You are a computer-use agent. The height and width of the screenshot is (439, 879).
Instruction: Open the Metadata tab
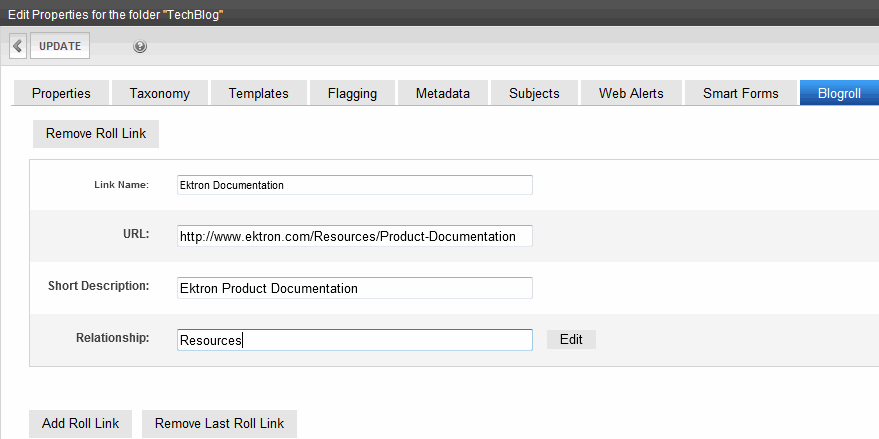(443, 93)
